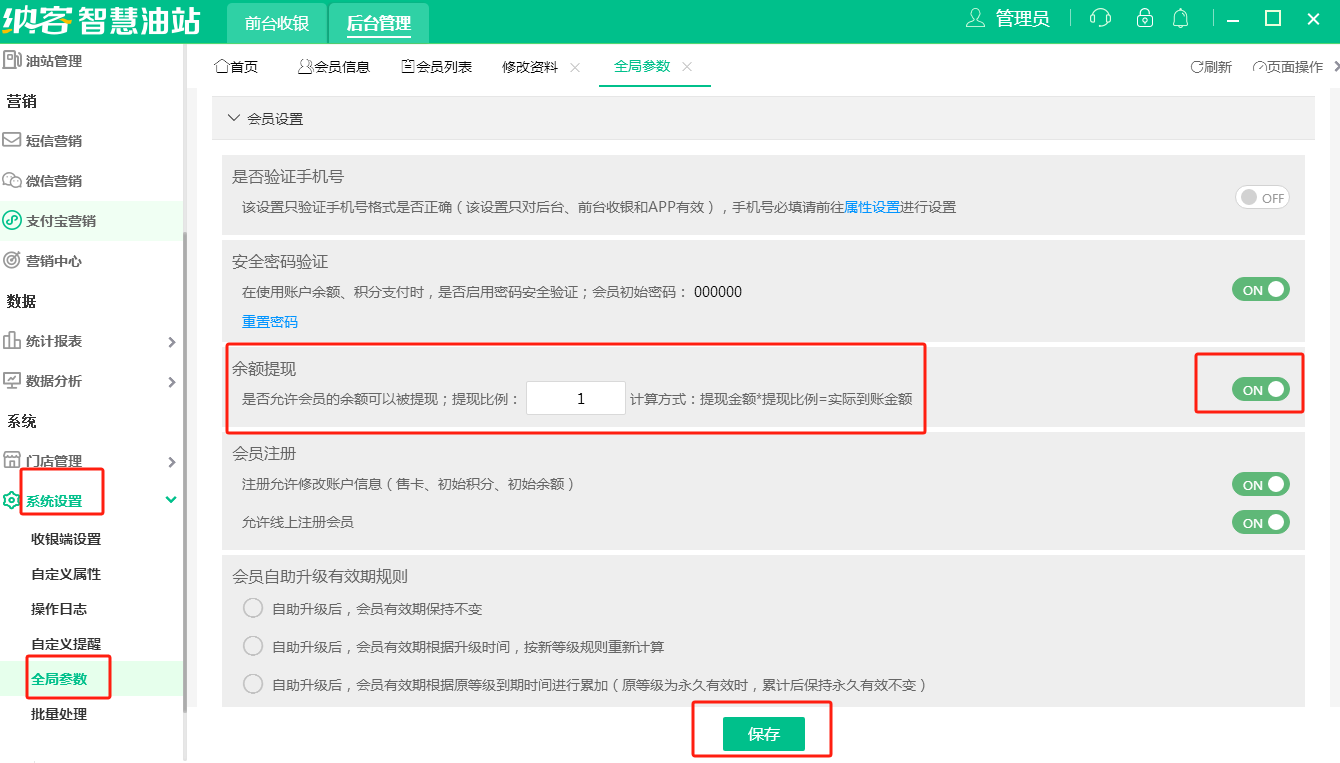Screen dimensions: 1340x763
Task: Open the notification bell icon
Action: tap(1181, 19)
